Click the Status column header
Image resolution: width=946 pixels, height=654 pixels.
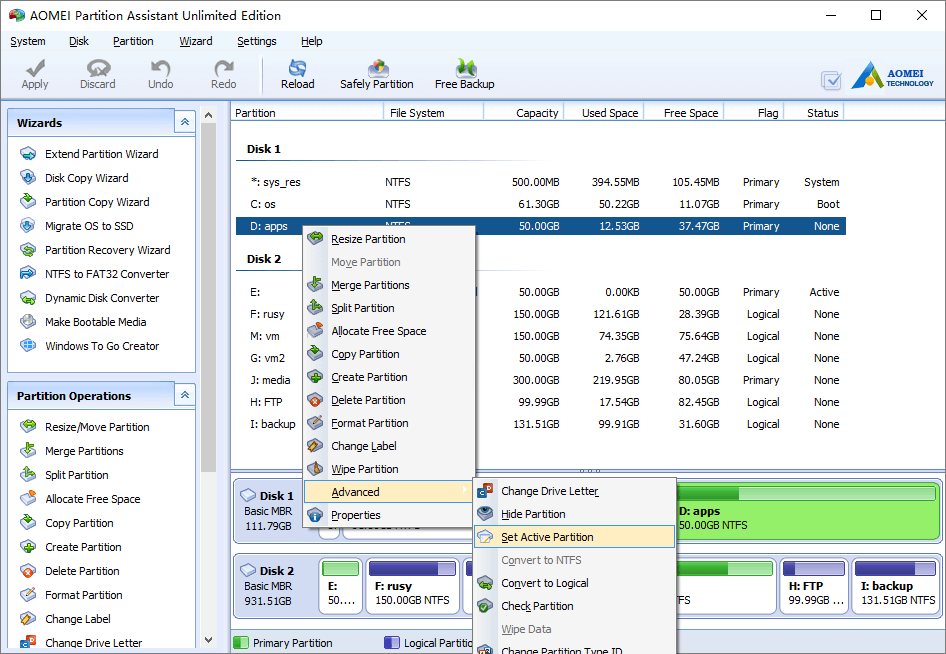pyautogui.click(x=814, y=113)
